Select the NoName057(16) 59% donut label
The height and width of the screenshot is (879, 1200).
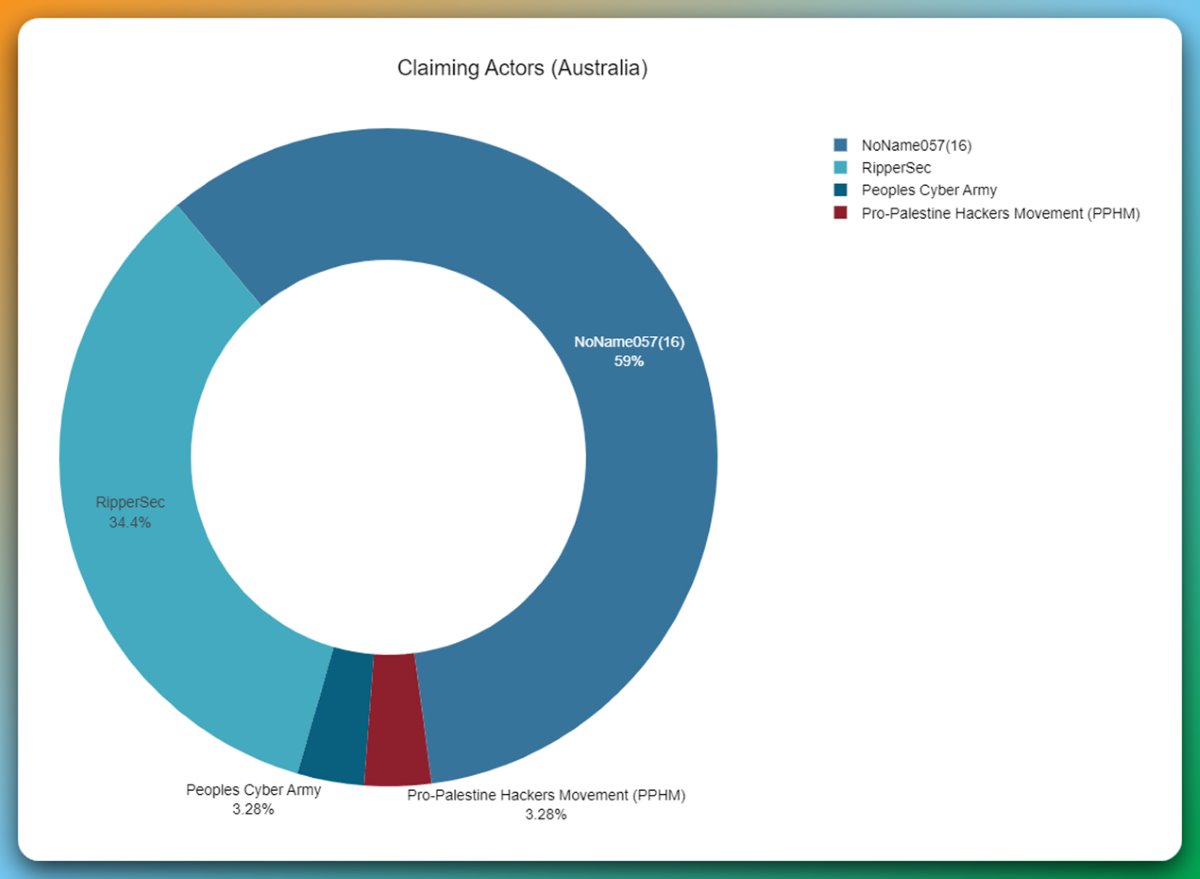629,351
